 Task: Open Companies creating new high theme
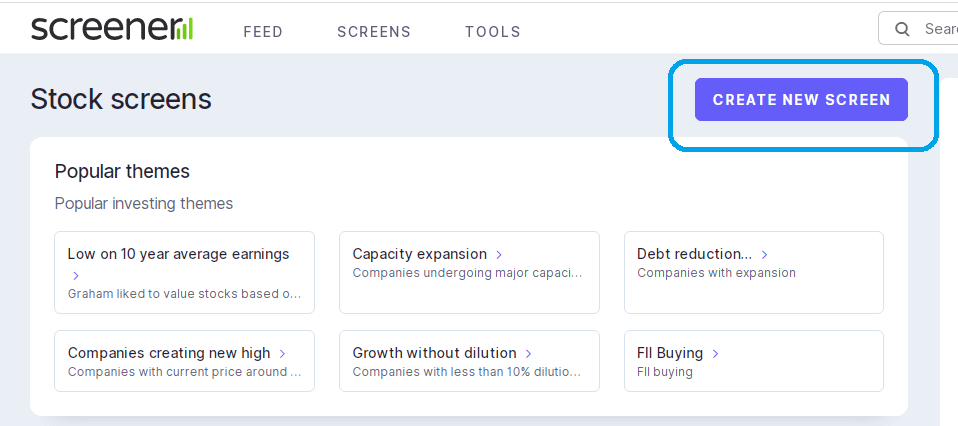(185, 361)
